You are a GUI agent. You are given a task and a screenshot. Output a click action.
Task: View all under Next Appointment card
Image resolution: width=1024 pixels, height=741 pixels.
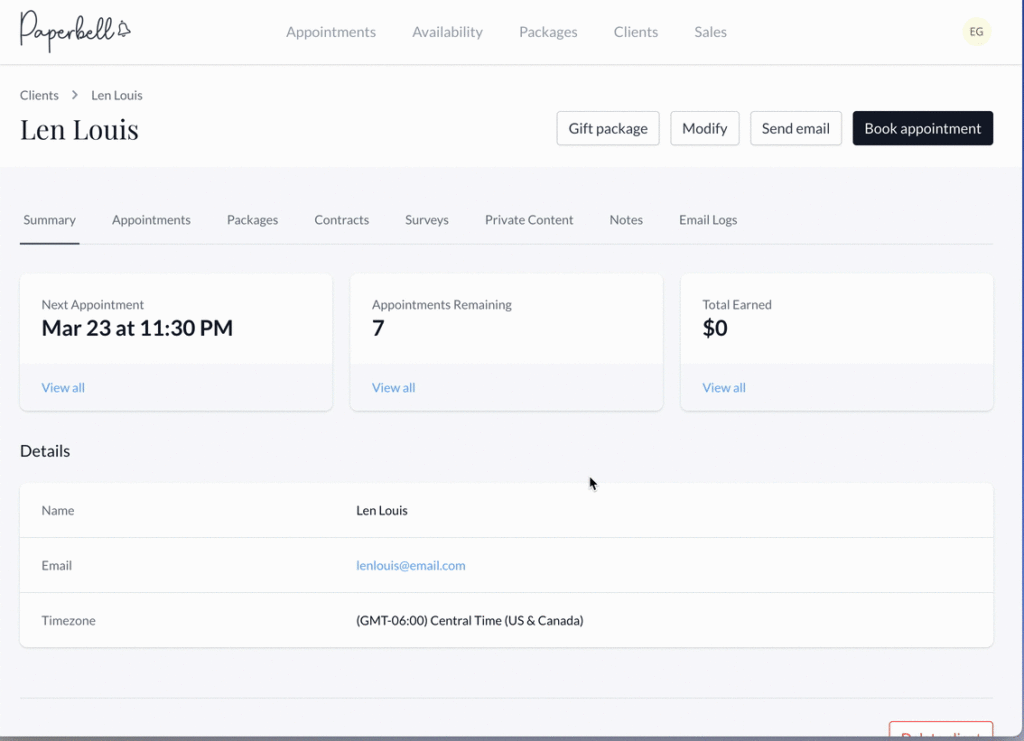point(63,388)
